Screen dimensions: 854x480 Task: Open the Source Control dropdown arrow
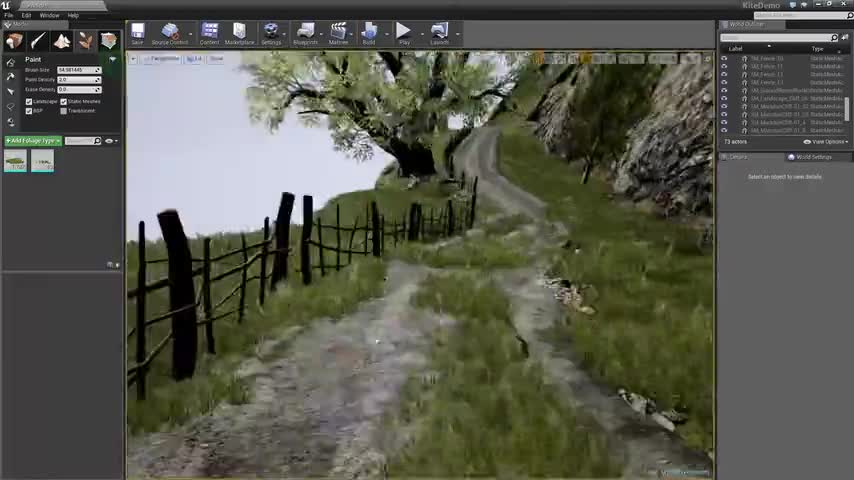[x=191, y=34]
